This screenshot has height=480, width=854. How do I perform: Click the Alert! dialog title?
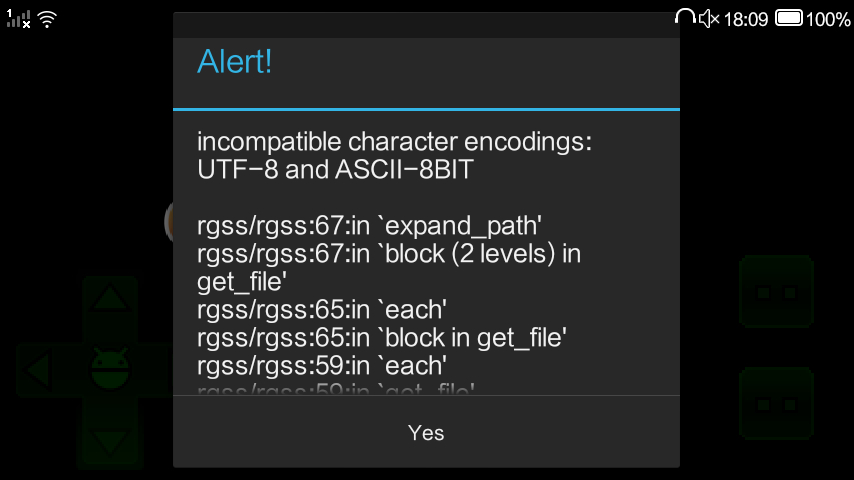coord(235,62)
